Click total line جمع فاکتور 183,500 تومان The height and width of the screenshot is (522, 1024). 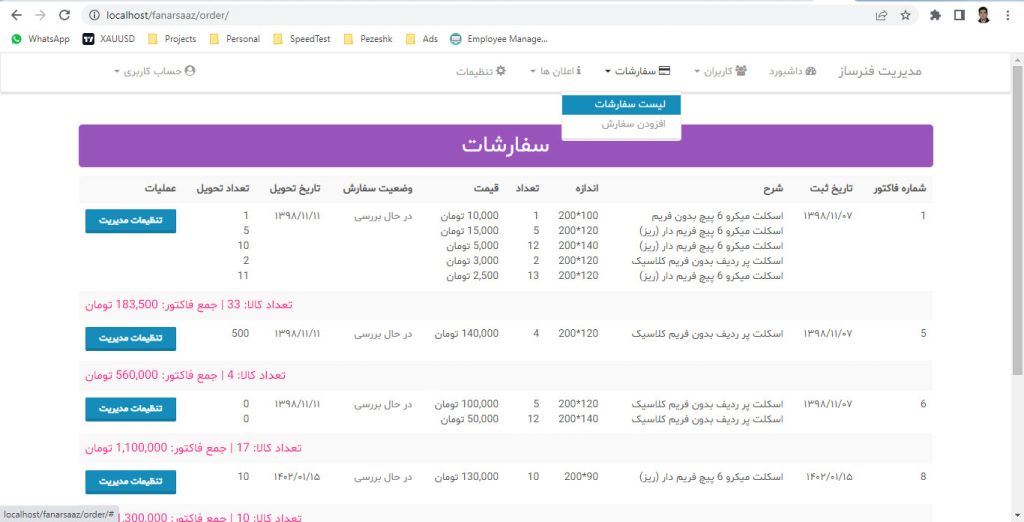click(x=189, y=305)
